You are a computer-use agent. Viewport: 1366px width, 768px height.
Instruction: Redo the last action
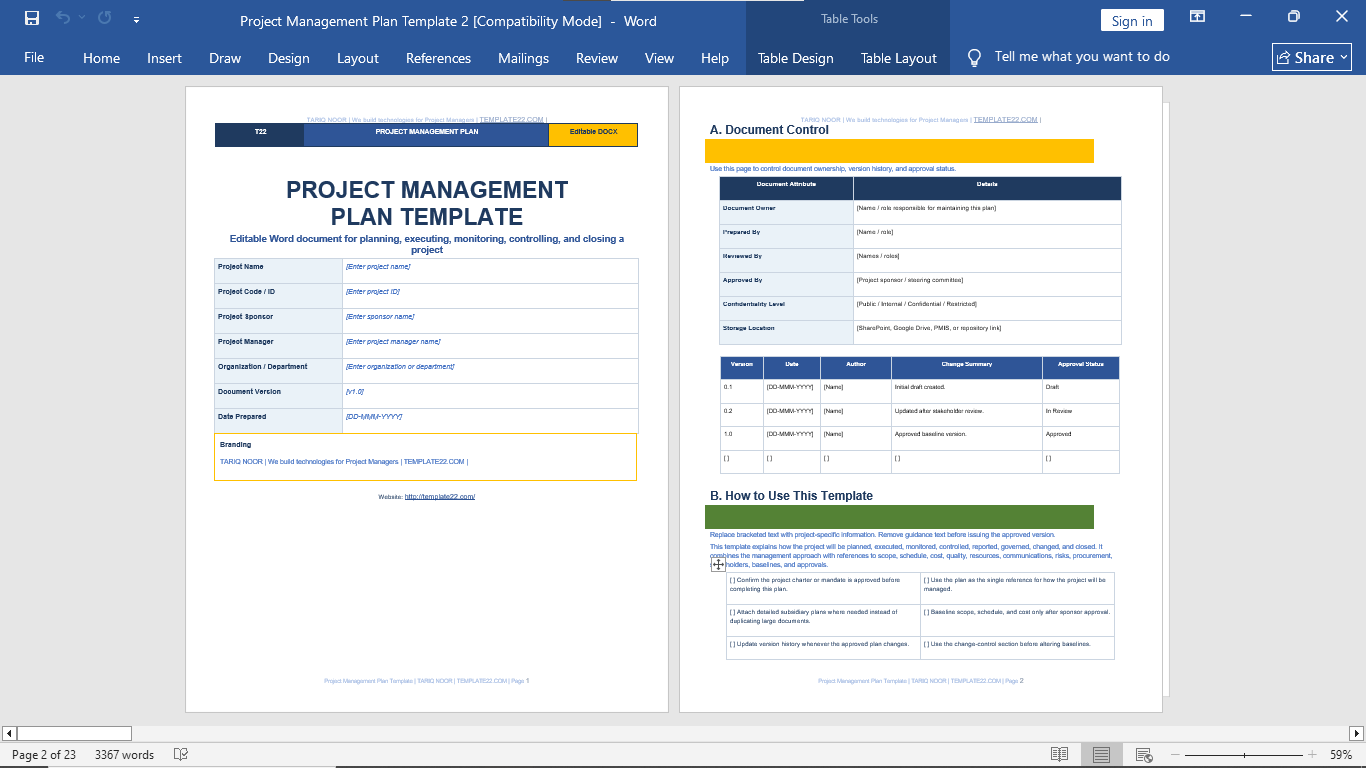[105, 18]
